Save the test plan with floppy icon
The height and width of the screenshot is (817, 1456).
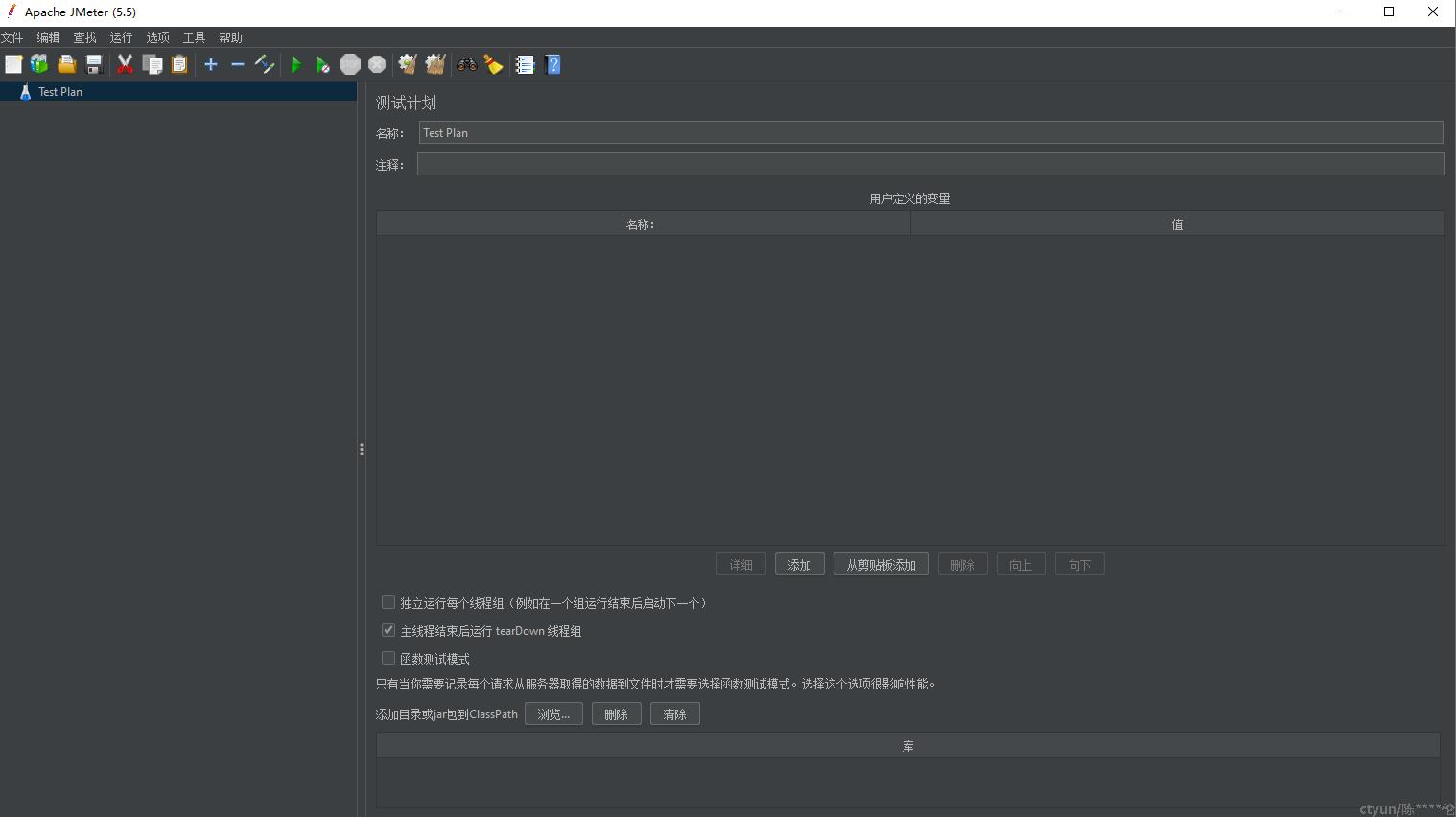click(94, 64)
